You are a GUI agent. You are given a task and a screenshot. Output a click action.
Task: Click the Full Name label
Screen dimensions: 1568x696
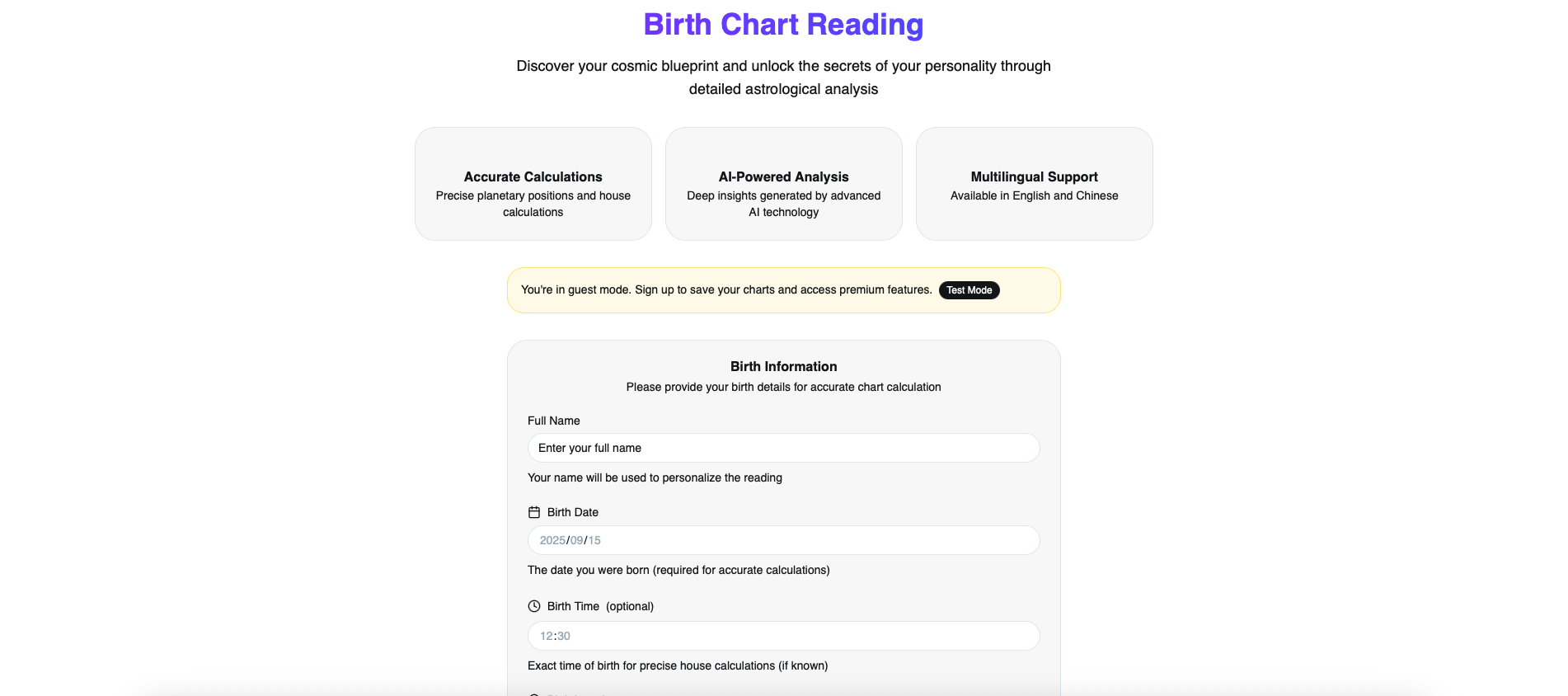coord(553,421)
